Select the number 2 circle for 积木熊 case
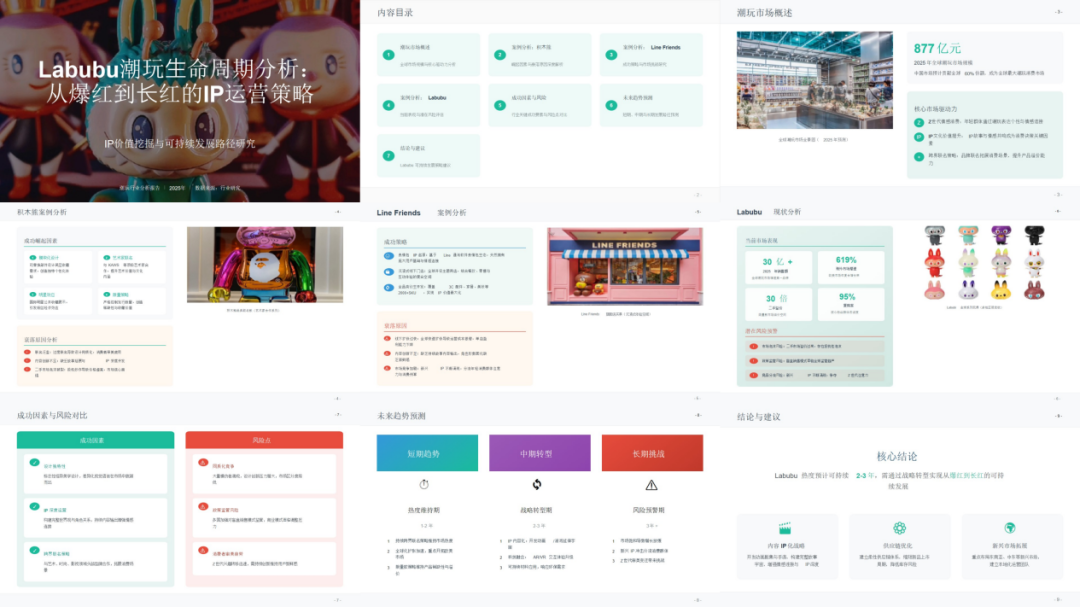This screenshot has width=1080, height=607. tap(500, 54)
